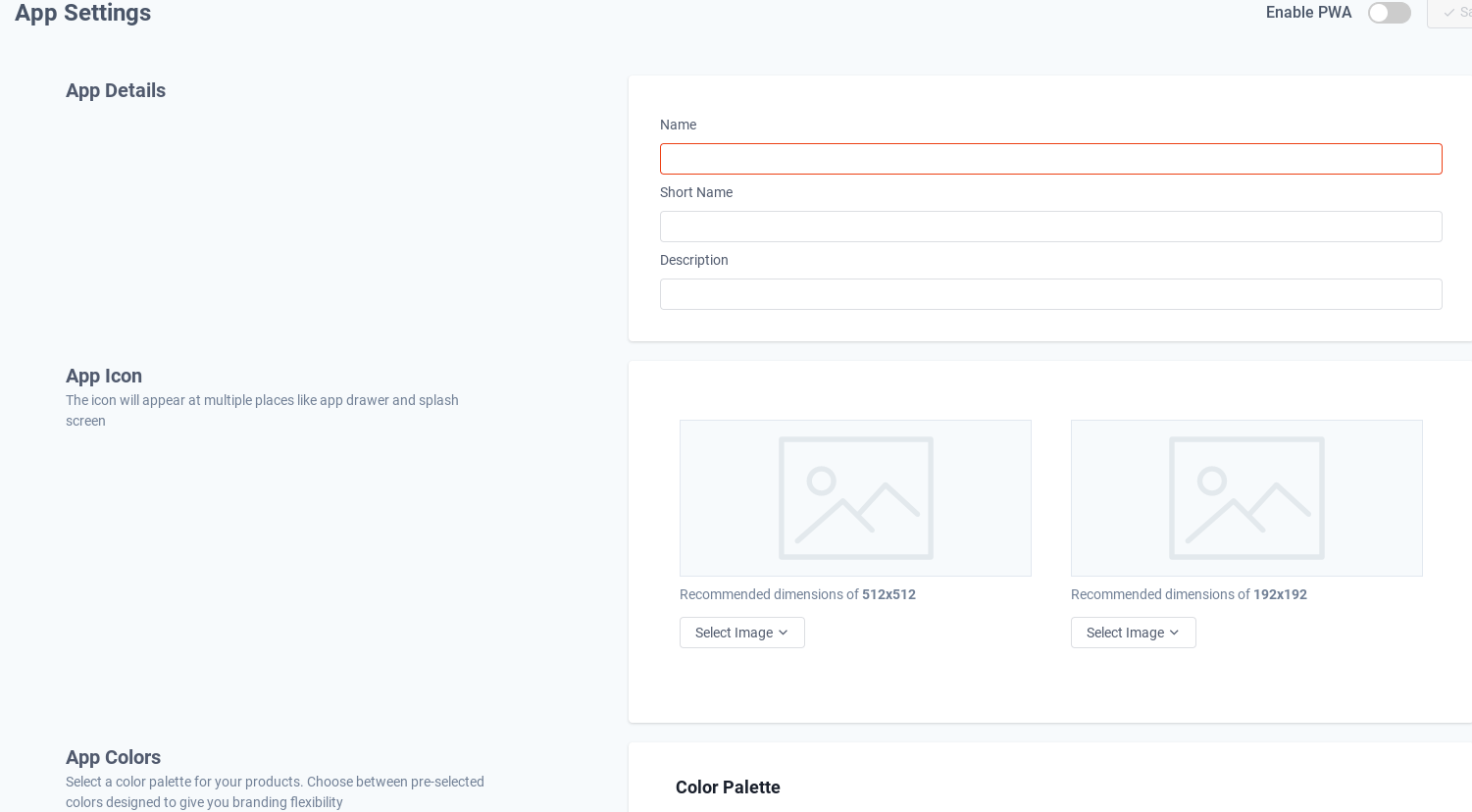Click the Description field label
Viewport: 1472px width, 812px height.
(x=694, y=260)
